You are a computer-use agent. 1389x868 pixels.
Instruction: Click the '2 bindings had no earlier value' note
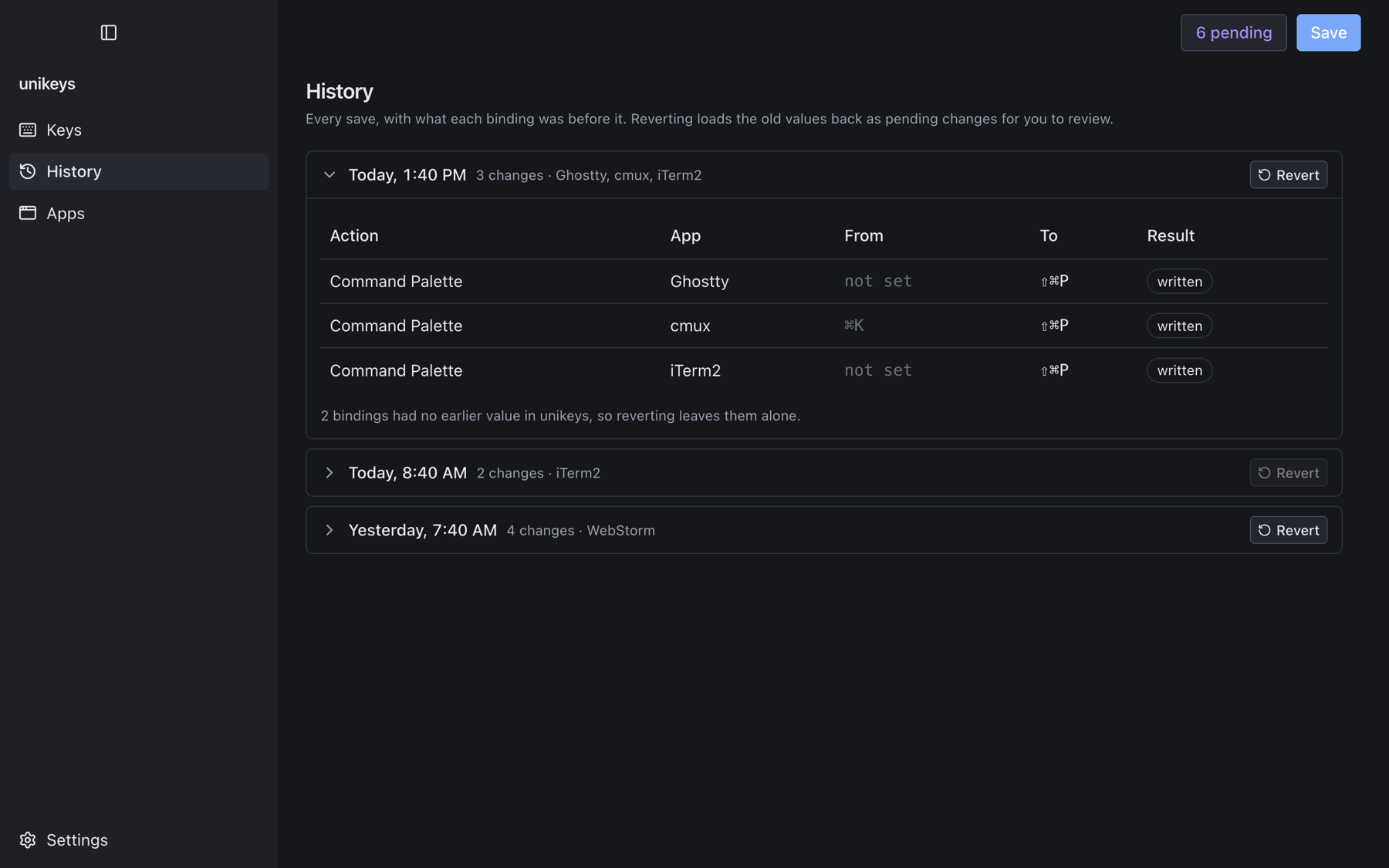(560, 416)
